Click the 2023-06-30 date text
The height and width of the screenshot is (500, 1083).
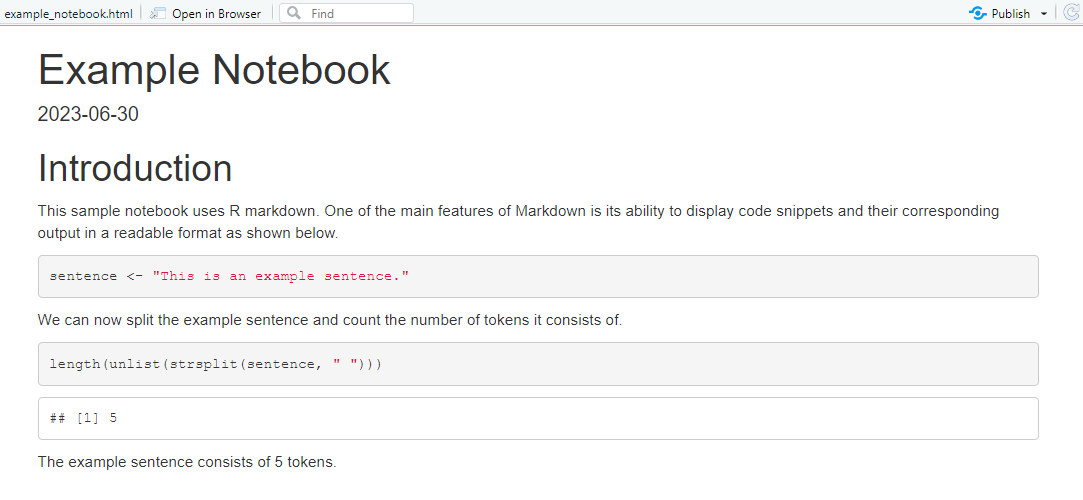[x=88, y=114]
